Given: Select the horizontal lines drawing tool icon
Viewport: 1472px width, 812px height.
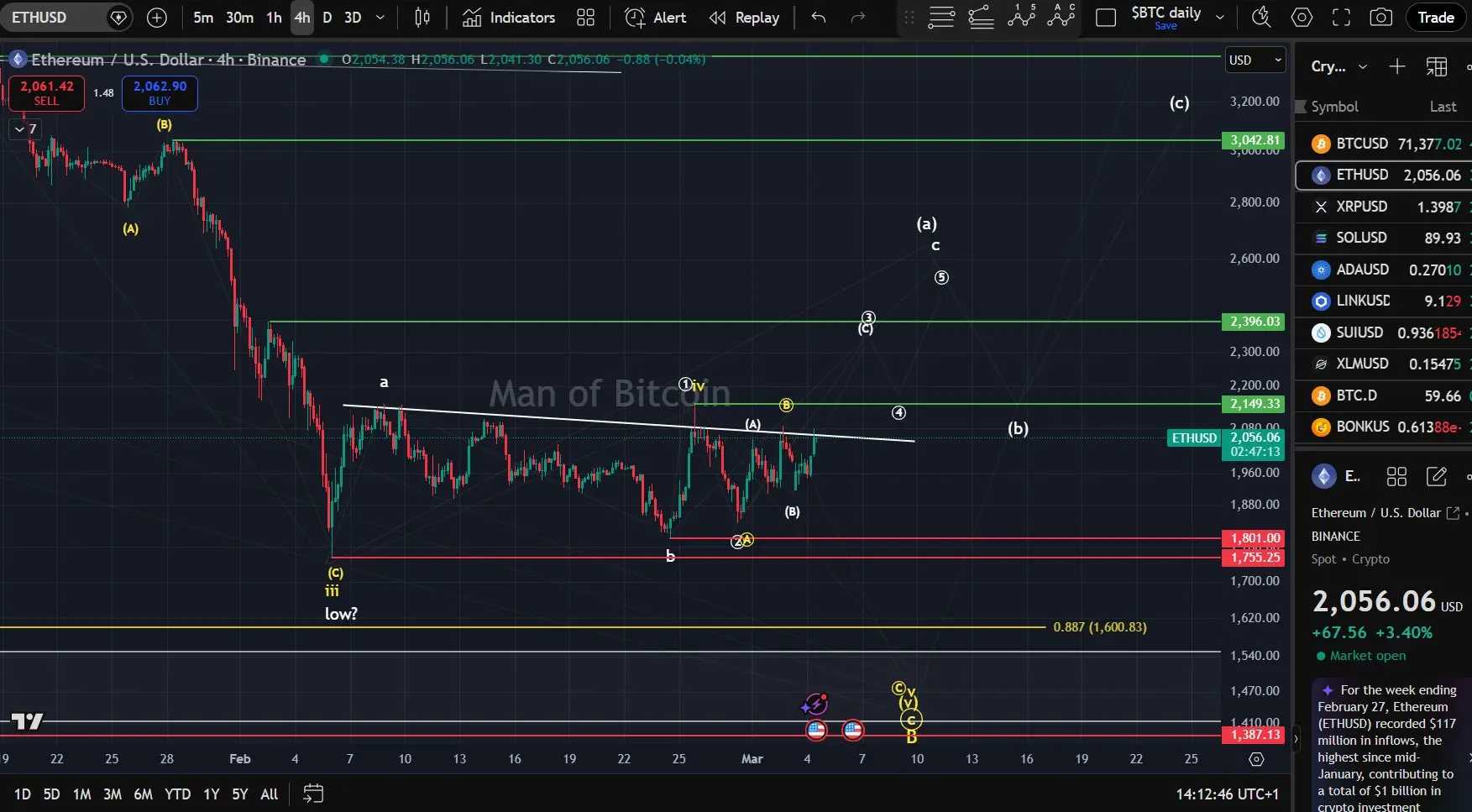Looking at the screenshot, I should pyautogui.click(x=941, y=18).
